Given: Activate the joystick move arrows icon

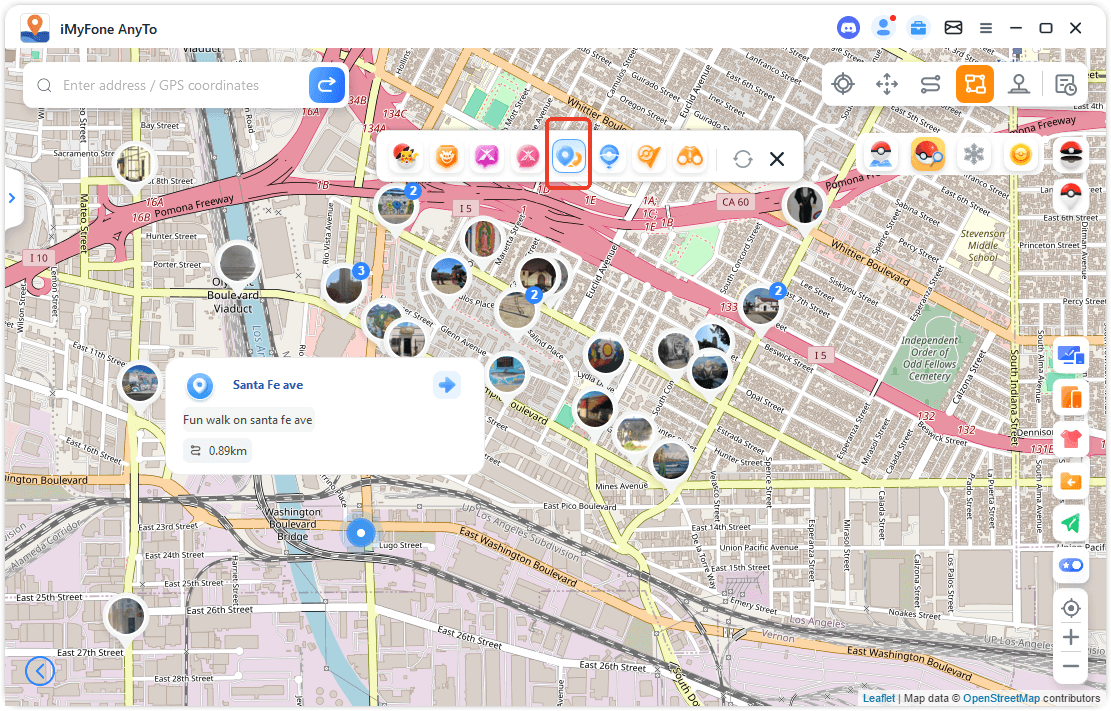Looking at the screenshot, I should pyautogui.click(x=887, y=84).
